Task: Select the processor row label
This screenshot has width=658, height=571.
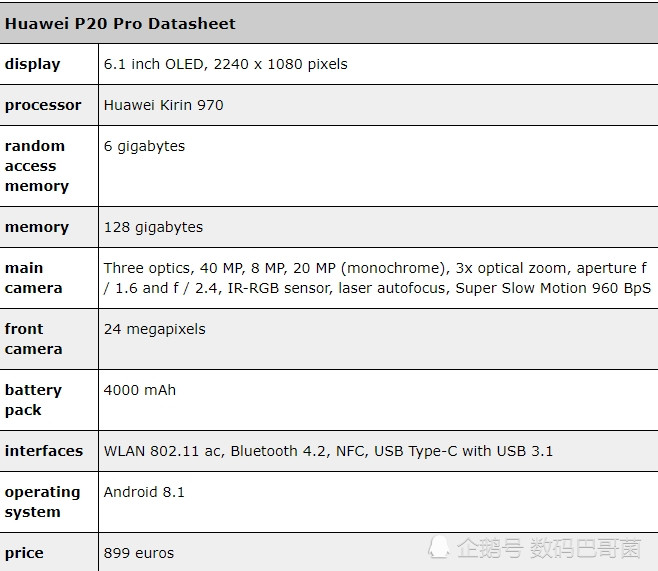Action: pos(43,105)
